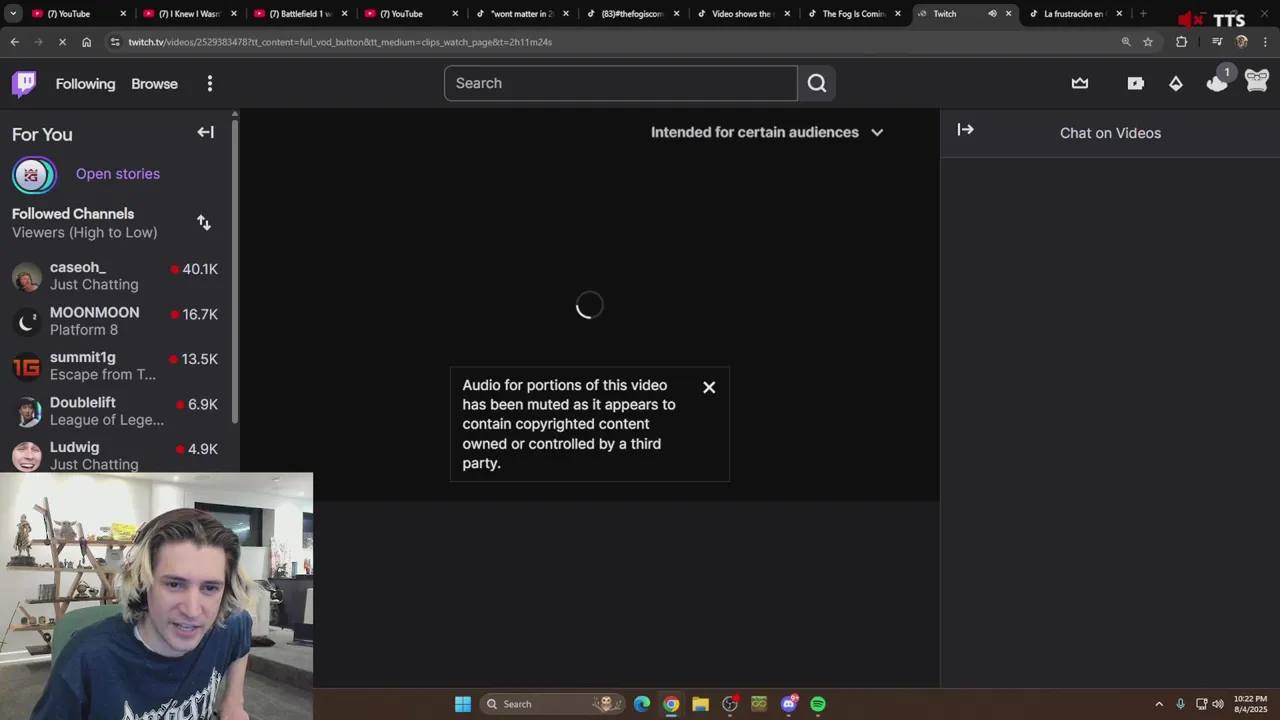Mute the Twitch tab audio icon
This screenshot has width=1280, height=720.
point(992,14)
